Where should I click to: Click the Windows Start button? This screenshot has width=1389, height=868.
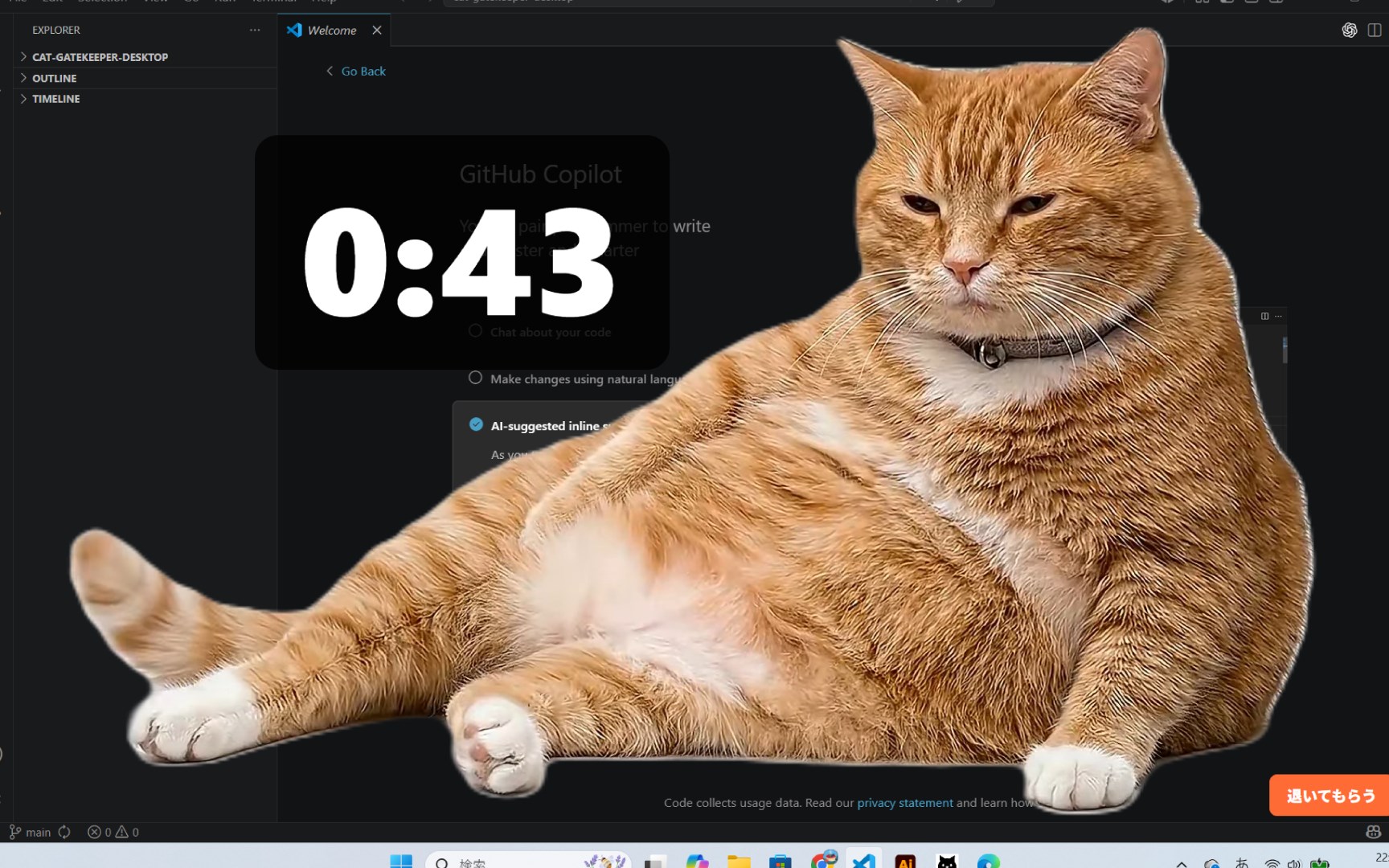[400, 860]
